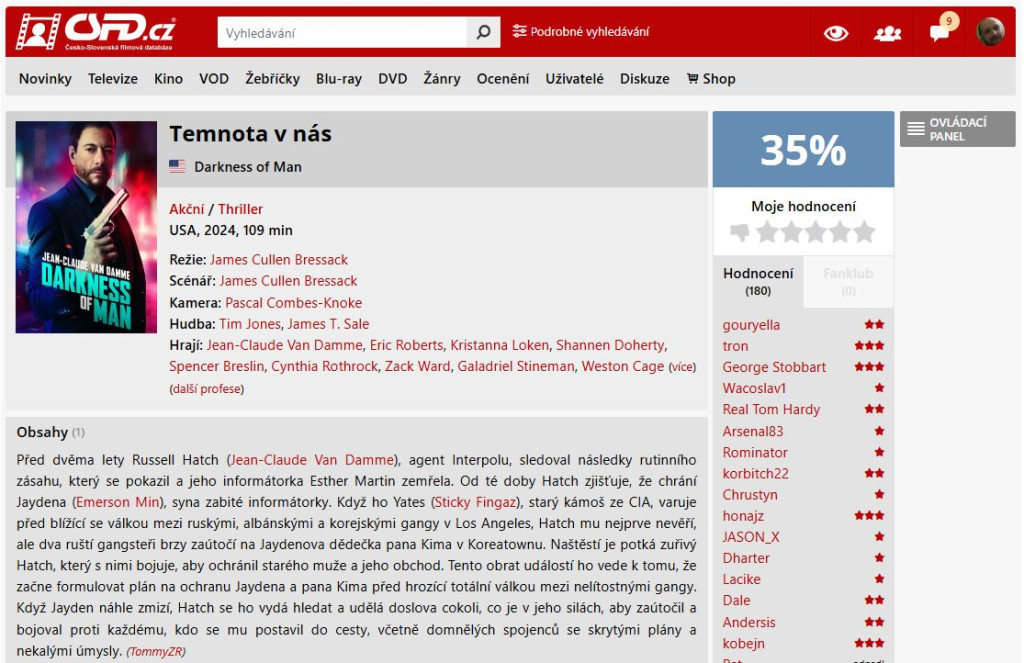Viewport: 1024px width, 663px height.
Task: Open user korbitch22's profile
Action: pyautogui.click(x=756, y=474)
